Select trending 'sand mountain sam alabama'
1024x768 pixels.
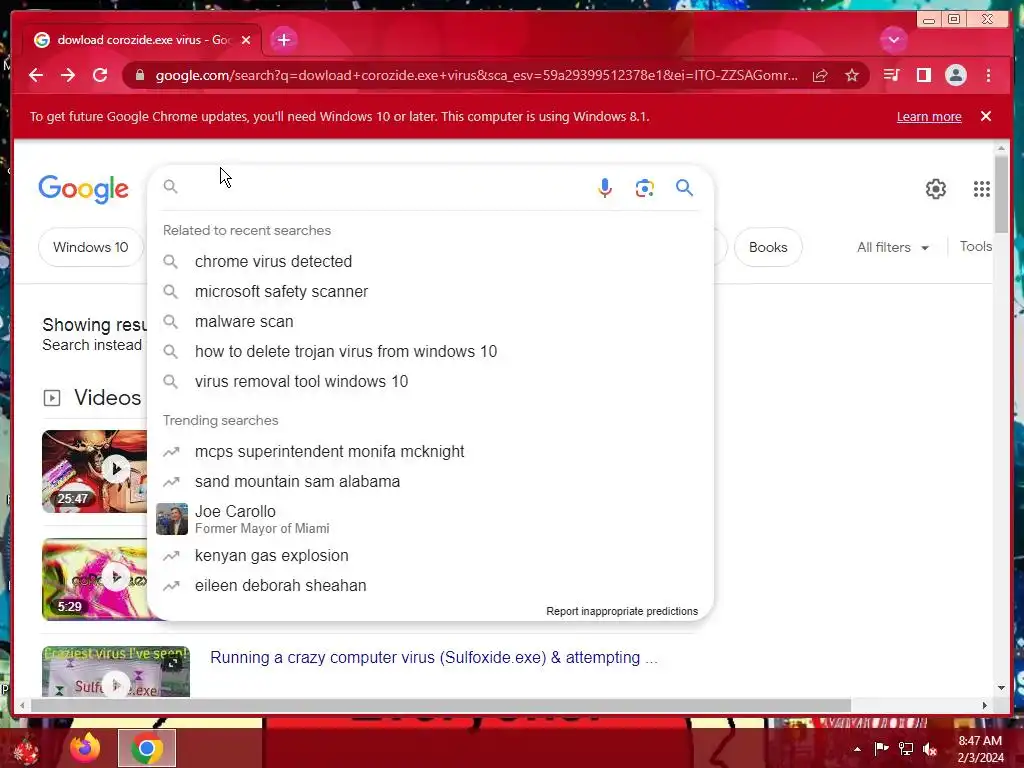coord(431,481)
